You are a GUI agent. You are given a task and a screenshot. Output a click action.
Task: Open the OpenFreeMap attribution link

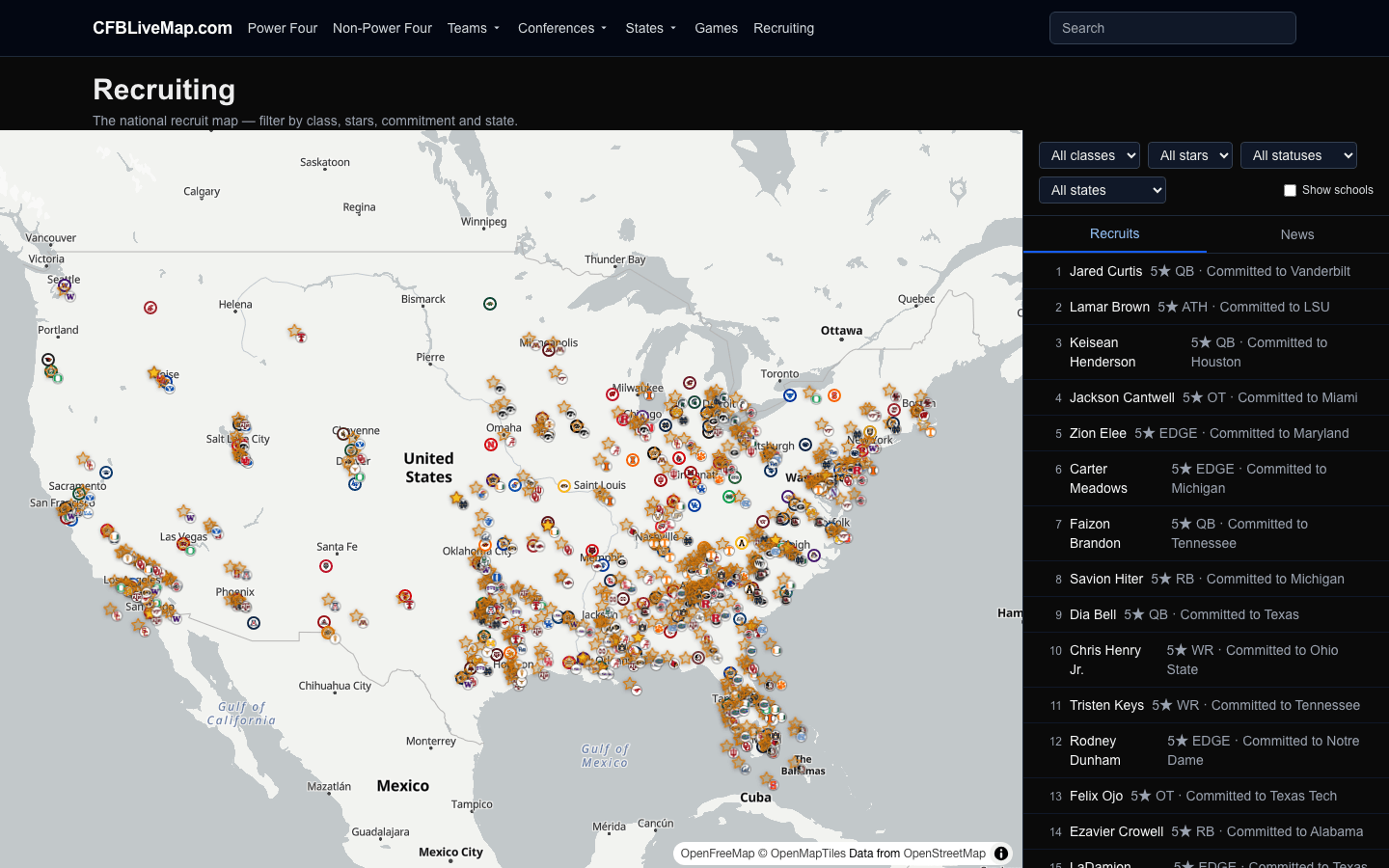718,854
